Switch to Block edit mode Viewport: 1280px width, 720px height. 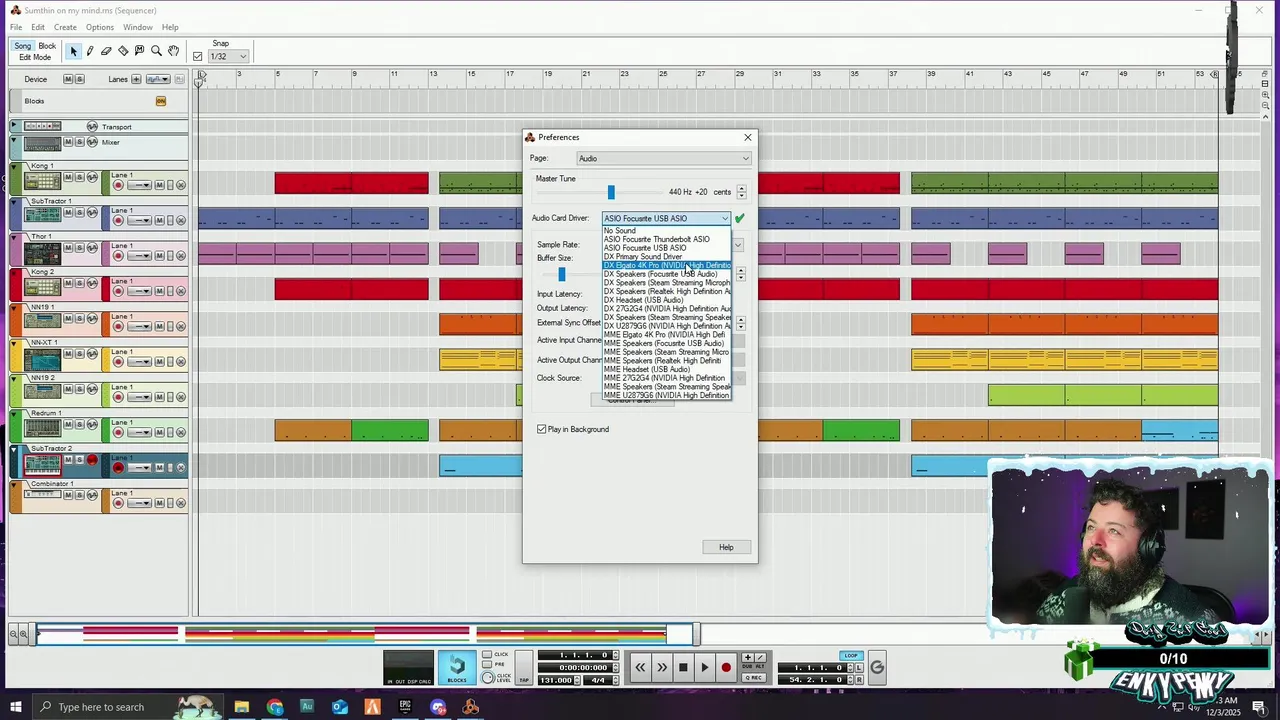pyautogui.click(x=47, y=46)
